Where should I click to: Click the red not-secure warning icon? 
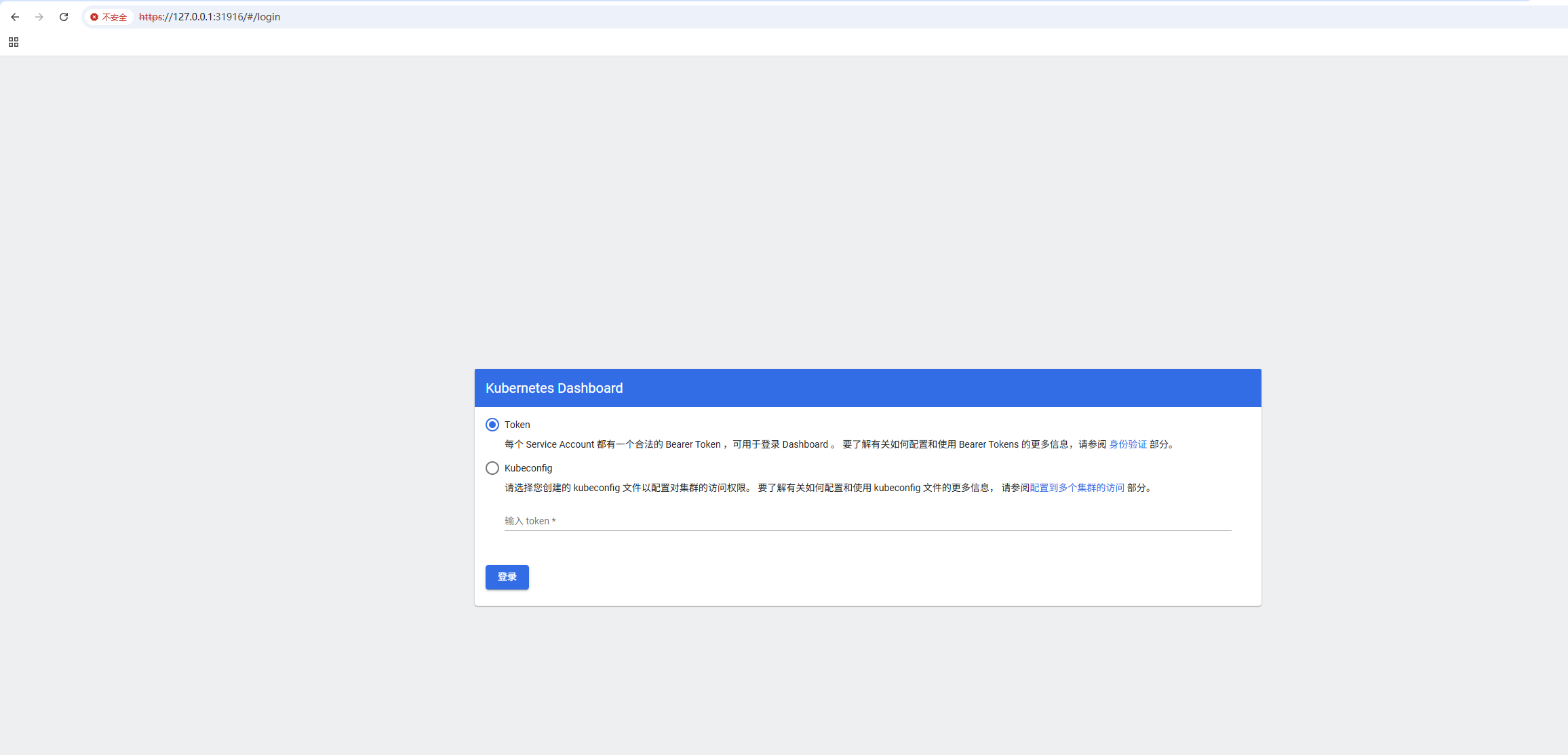click(94, 17)
